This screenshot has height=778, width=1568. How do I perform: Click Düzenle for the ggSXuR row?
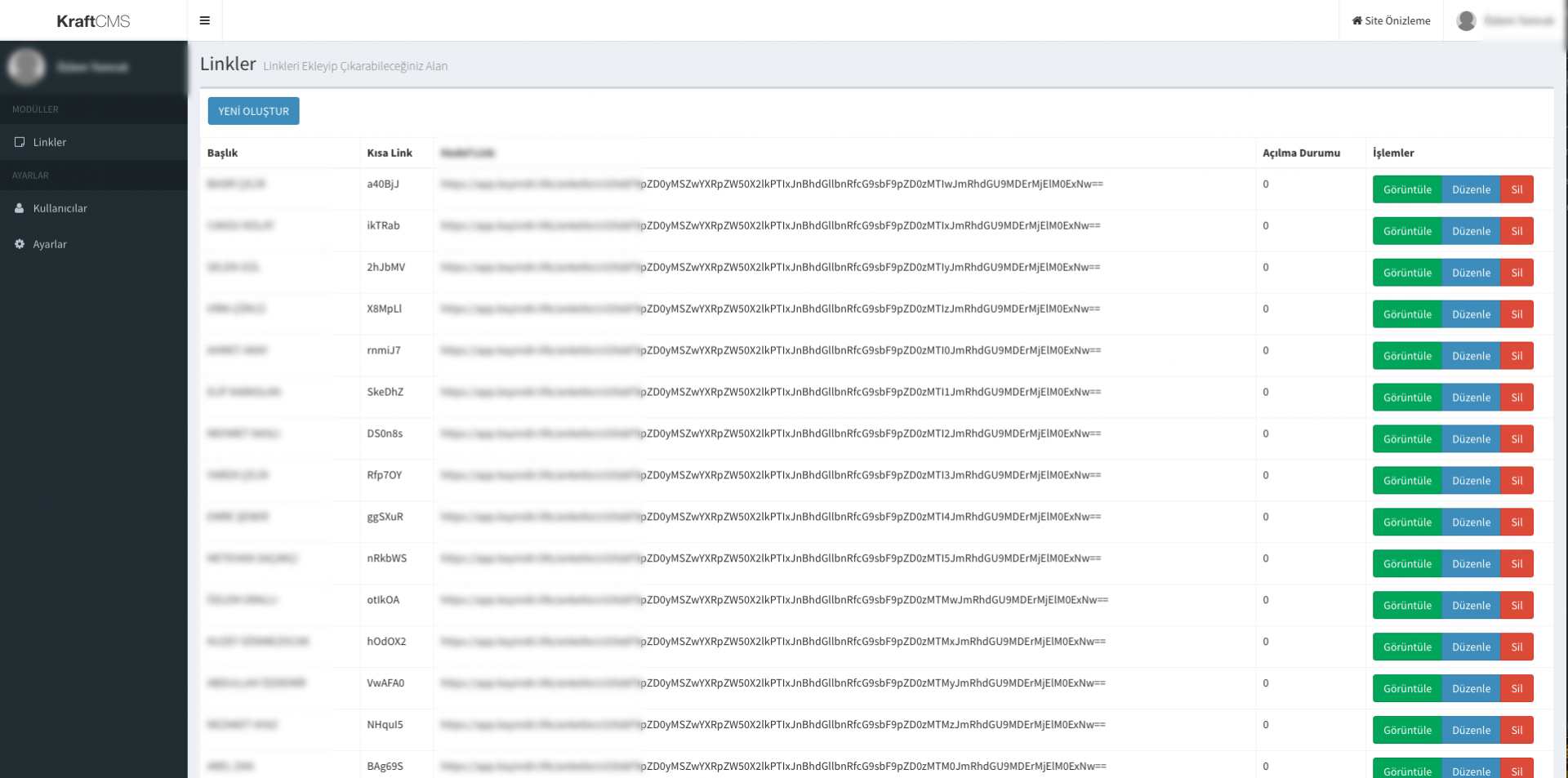coord(1471,522)
